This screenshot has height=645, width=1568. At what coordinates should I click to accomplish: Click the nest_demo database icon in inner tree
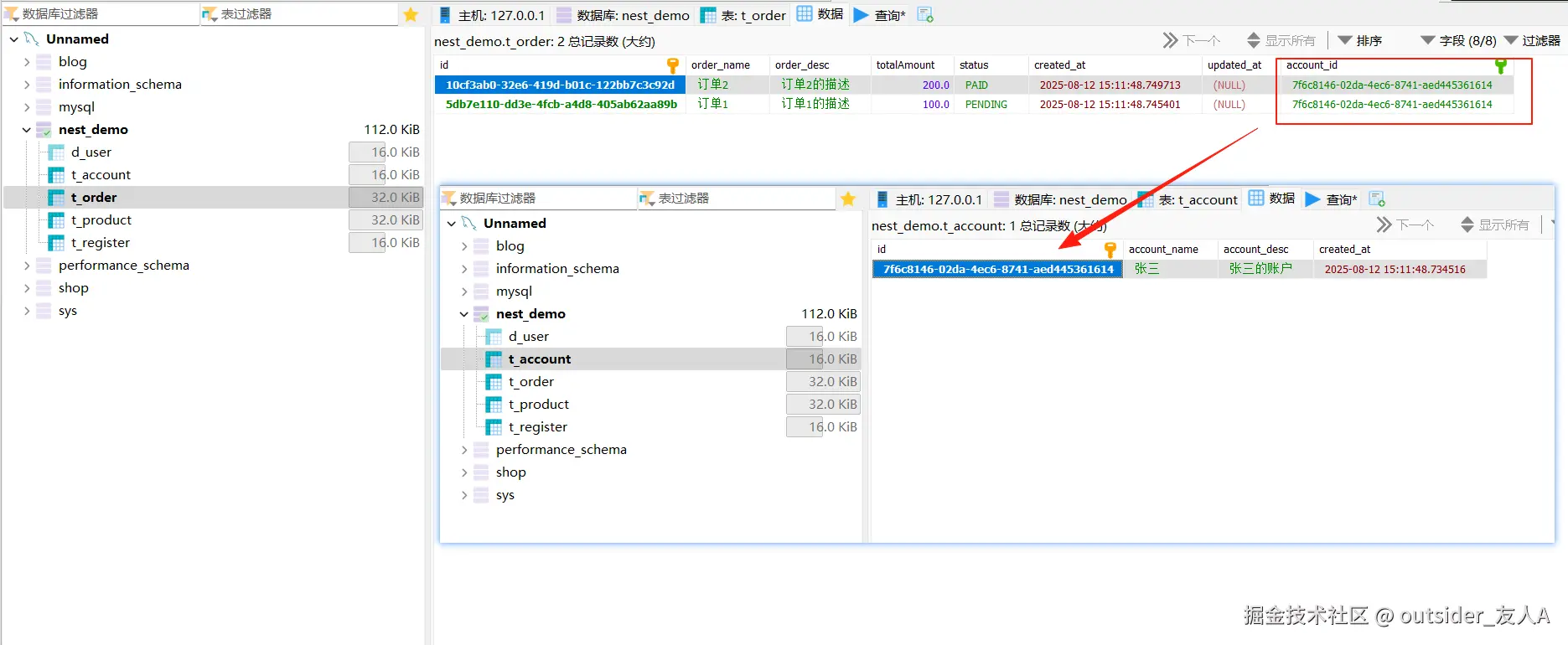click(481, 314)
